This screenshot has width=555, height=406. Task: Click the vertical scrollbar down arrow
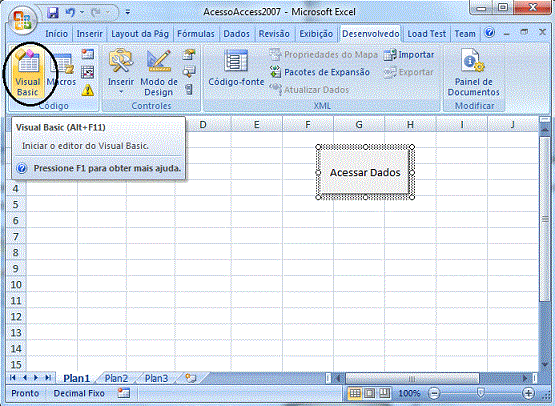(545, 365)
